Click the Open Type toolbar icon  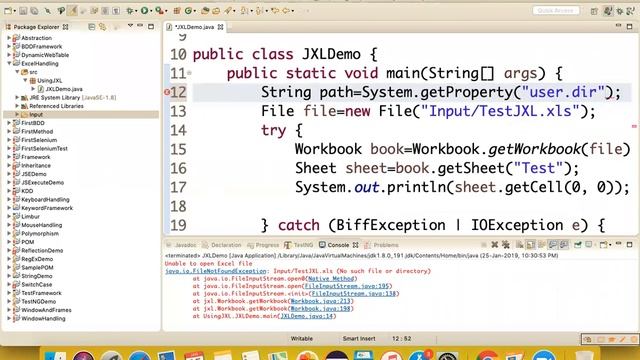[x=205, y=11]
